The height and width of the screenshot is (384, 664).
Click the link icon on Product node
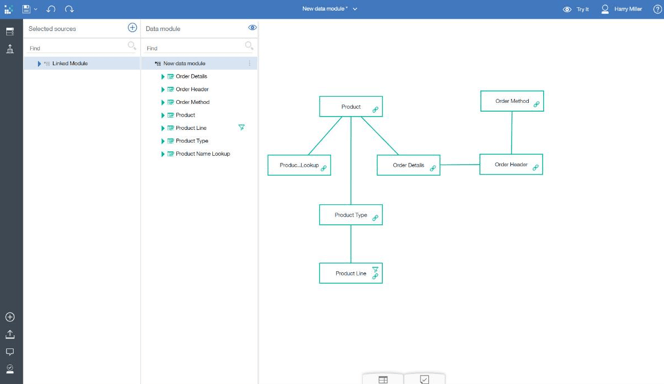click(375, 110)
